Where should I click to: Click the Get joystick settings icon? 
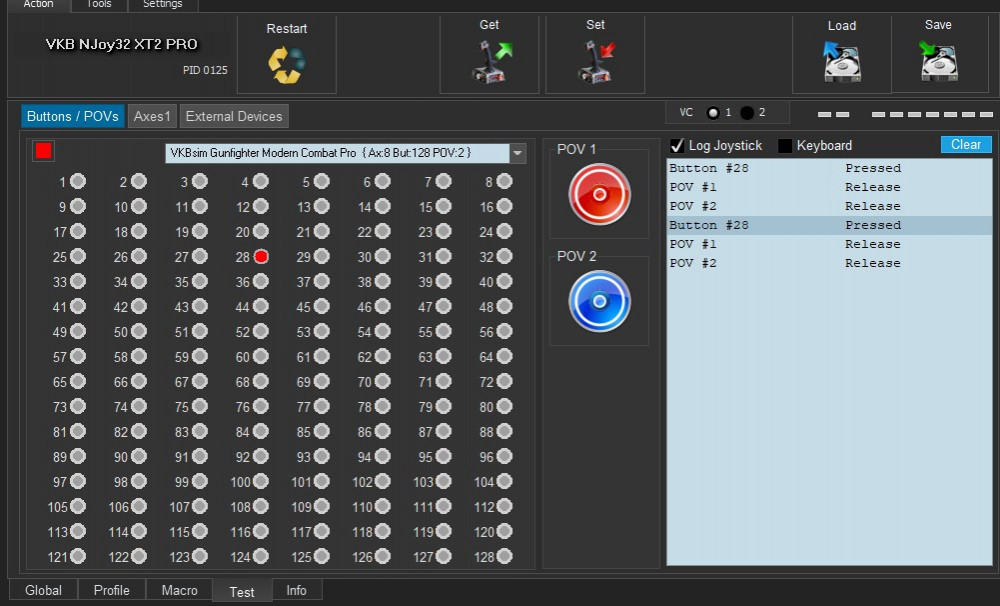[x=490, y=63]
